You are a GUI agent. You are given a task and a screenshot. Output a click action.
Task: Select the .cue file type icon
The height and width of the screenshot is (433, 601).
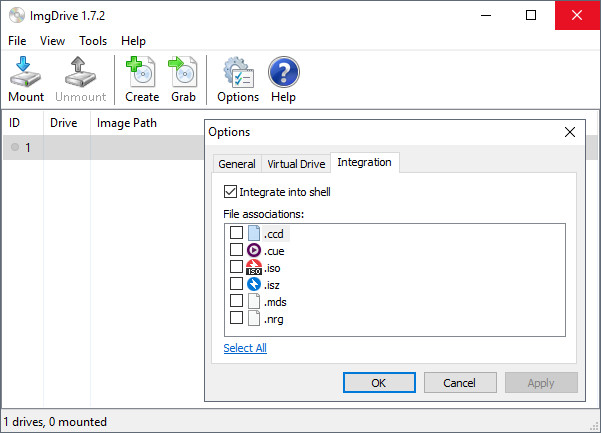(254, 250)
